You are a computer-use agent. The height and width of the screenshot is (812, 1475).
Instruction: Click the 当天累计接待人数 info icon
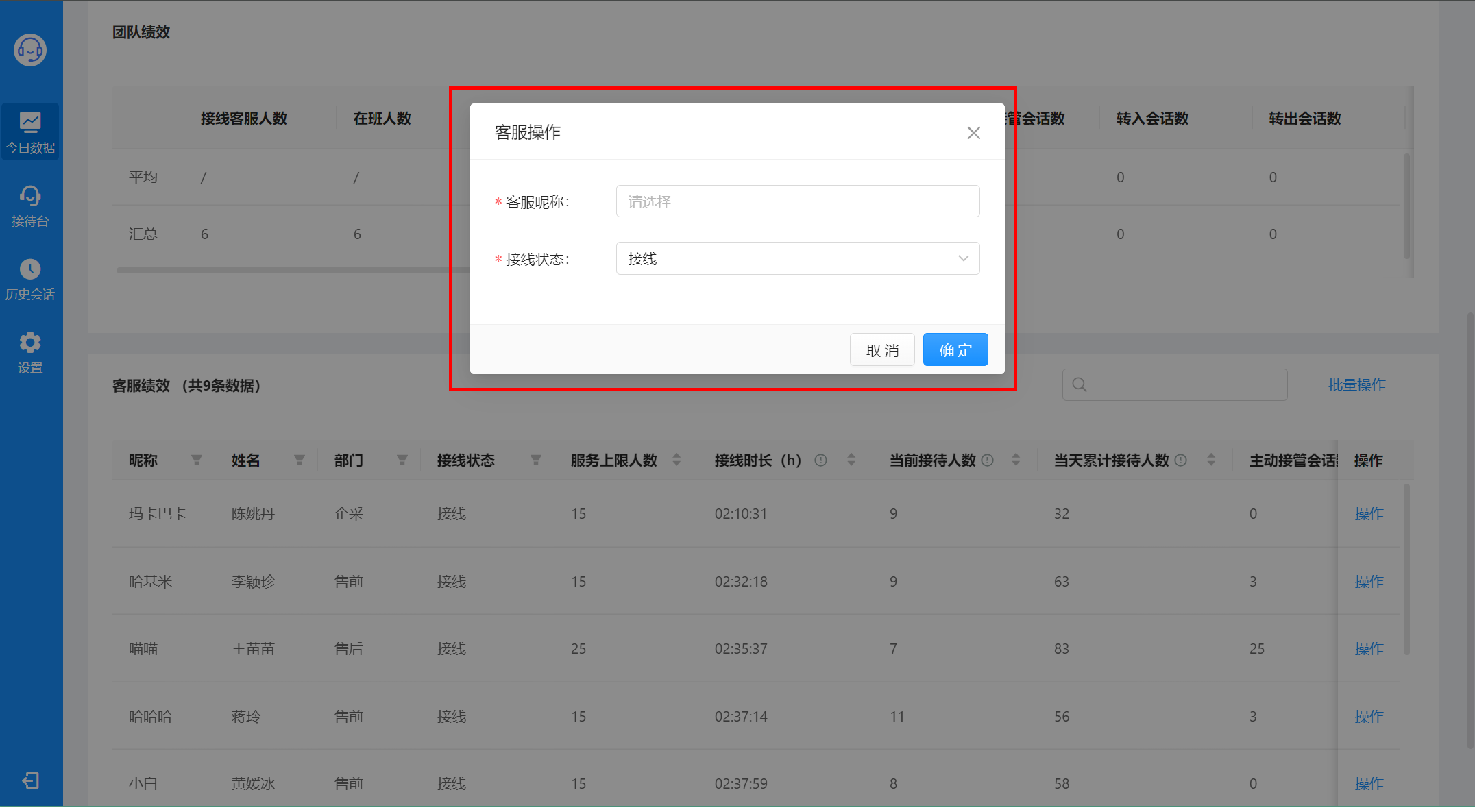click(1180, 460)
